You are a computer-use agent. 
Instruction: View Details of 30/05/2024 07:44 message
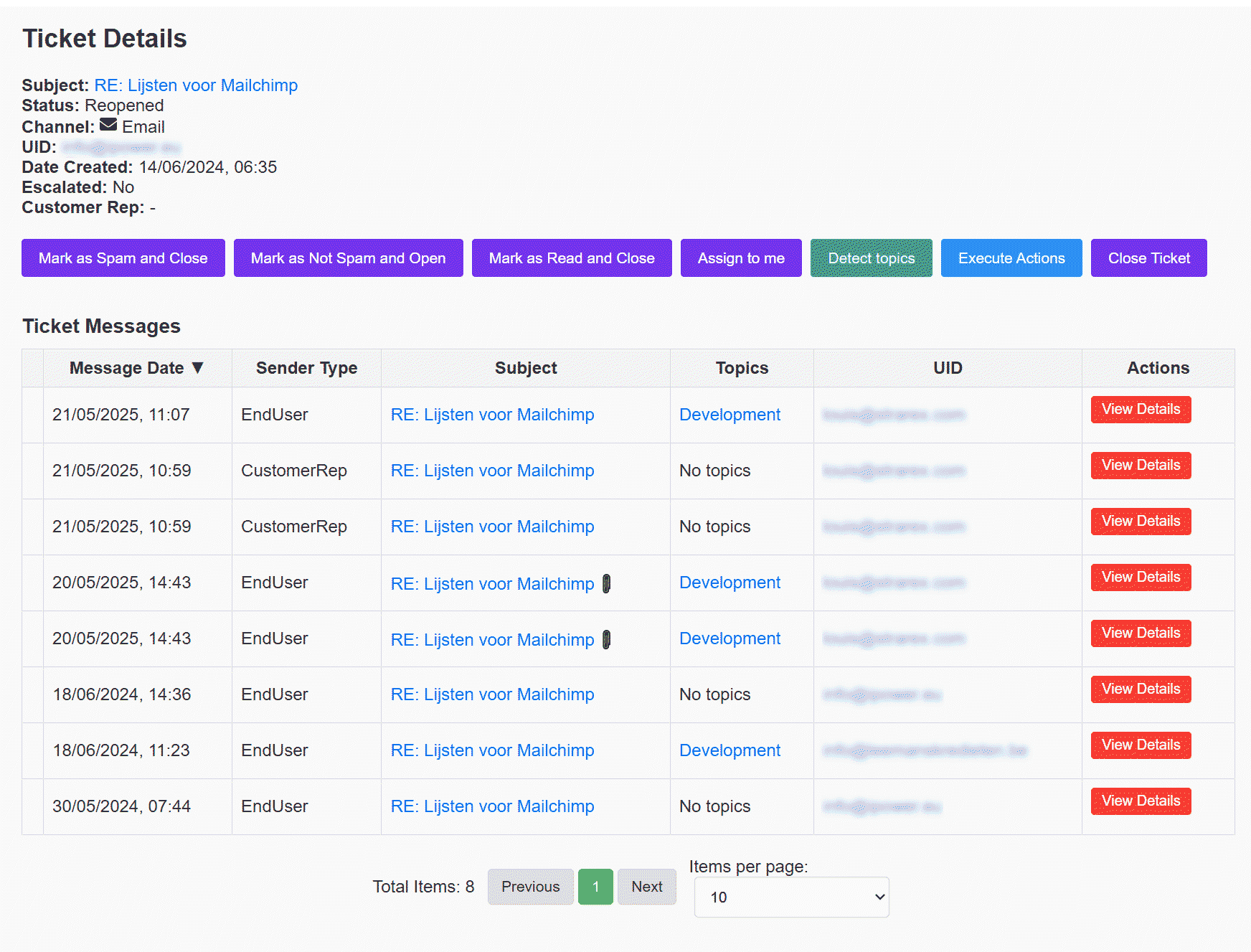click(x=1141, y=801)
